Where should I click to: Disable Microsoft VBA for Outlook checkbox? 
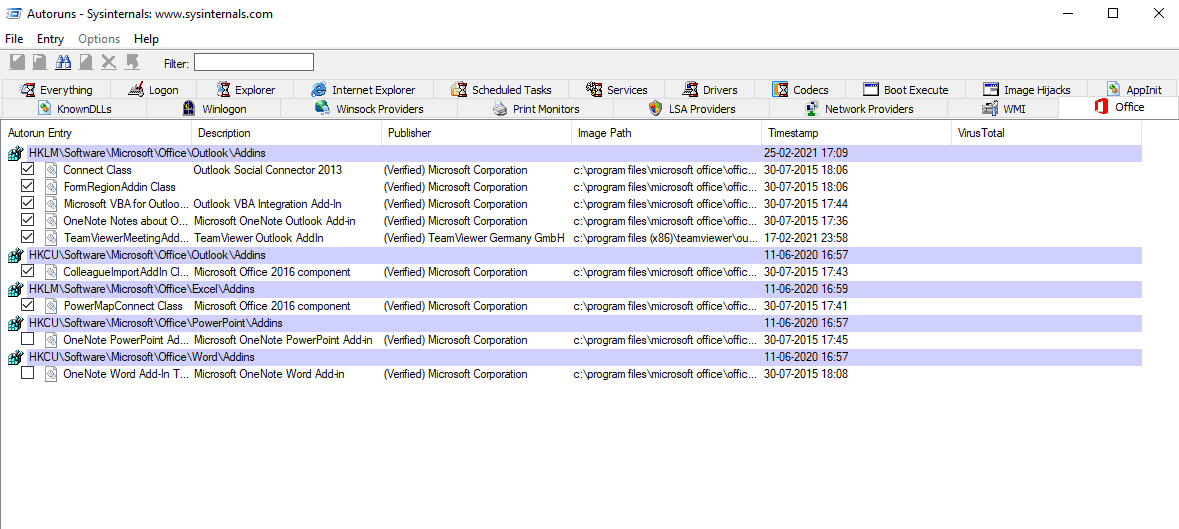click(28, 203)
